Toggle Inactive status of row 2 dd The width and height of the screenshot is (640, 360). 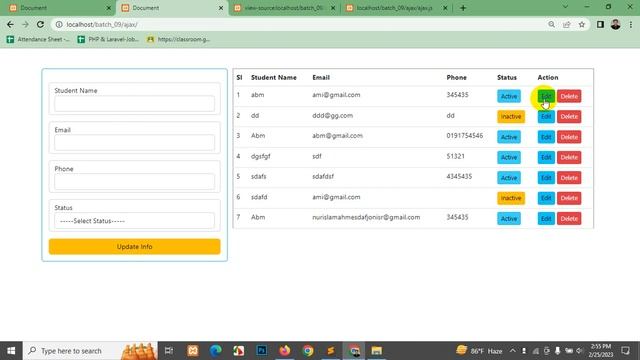coord(511,117)
